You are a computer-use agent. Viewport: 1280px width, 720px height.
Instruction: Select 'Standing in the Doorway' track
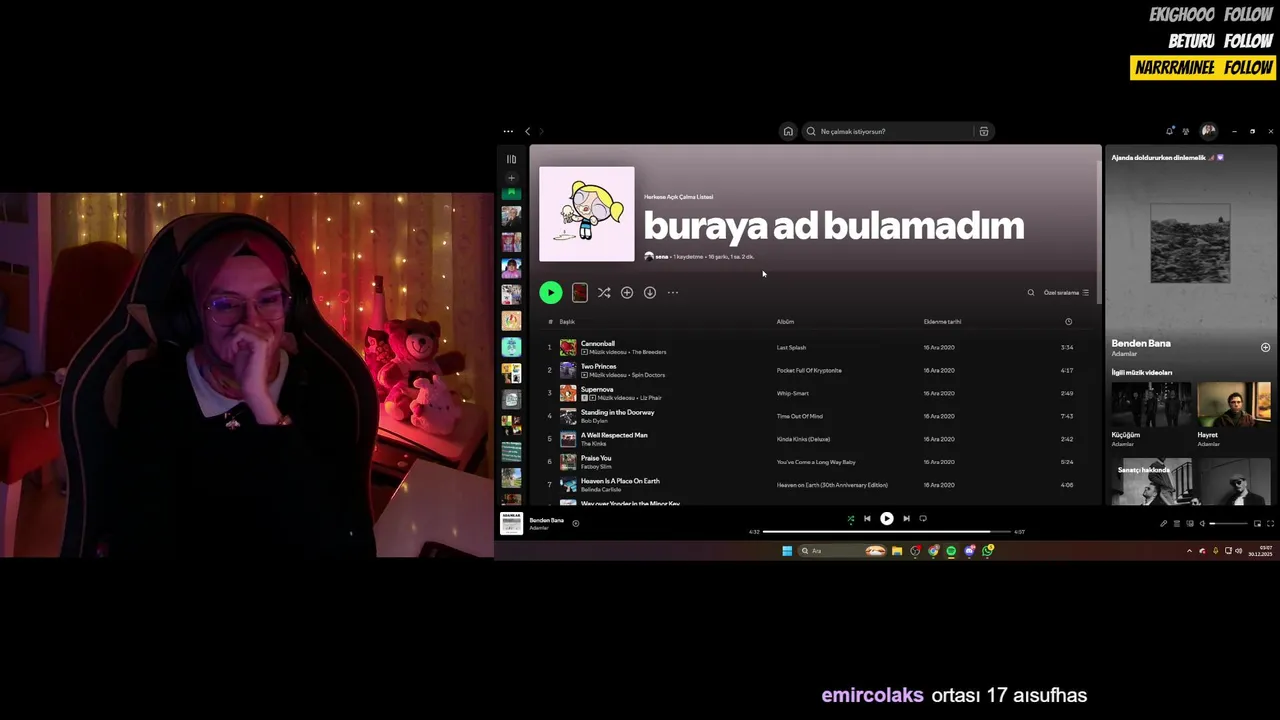pyautogui.click(x=618, y=413)
